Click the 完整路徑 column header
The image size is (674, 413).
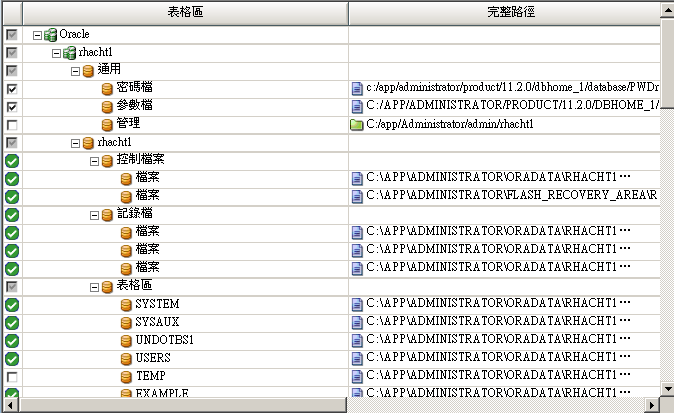(505, 12)
